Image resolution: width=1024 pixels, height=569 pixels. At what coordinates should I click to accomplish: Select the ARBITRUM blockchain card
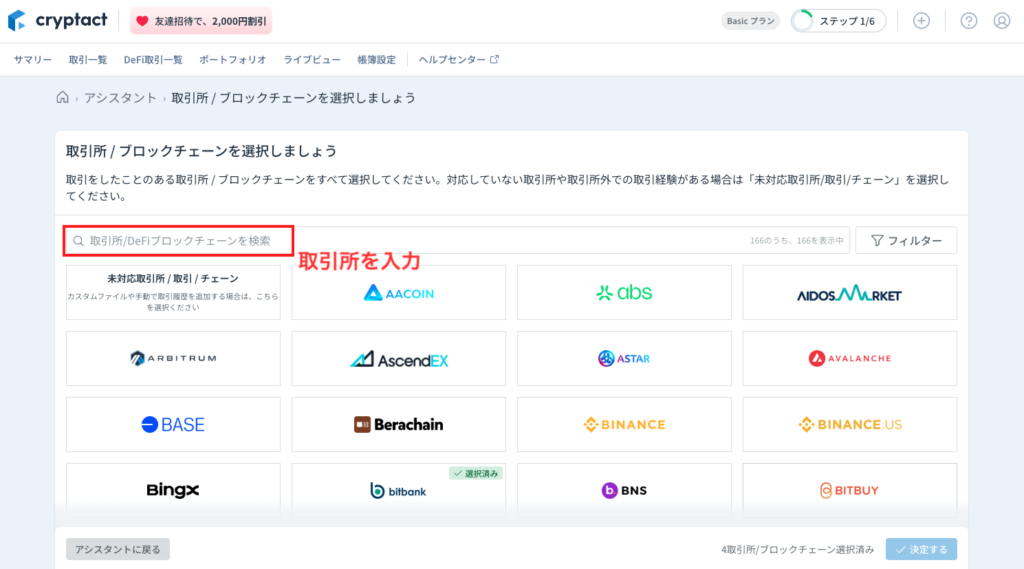[x=173, y=358]
